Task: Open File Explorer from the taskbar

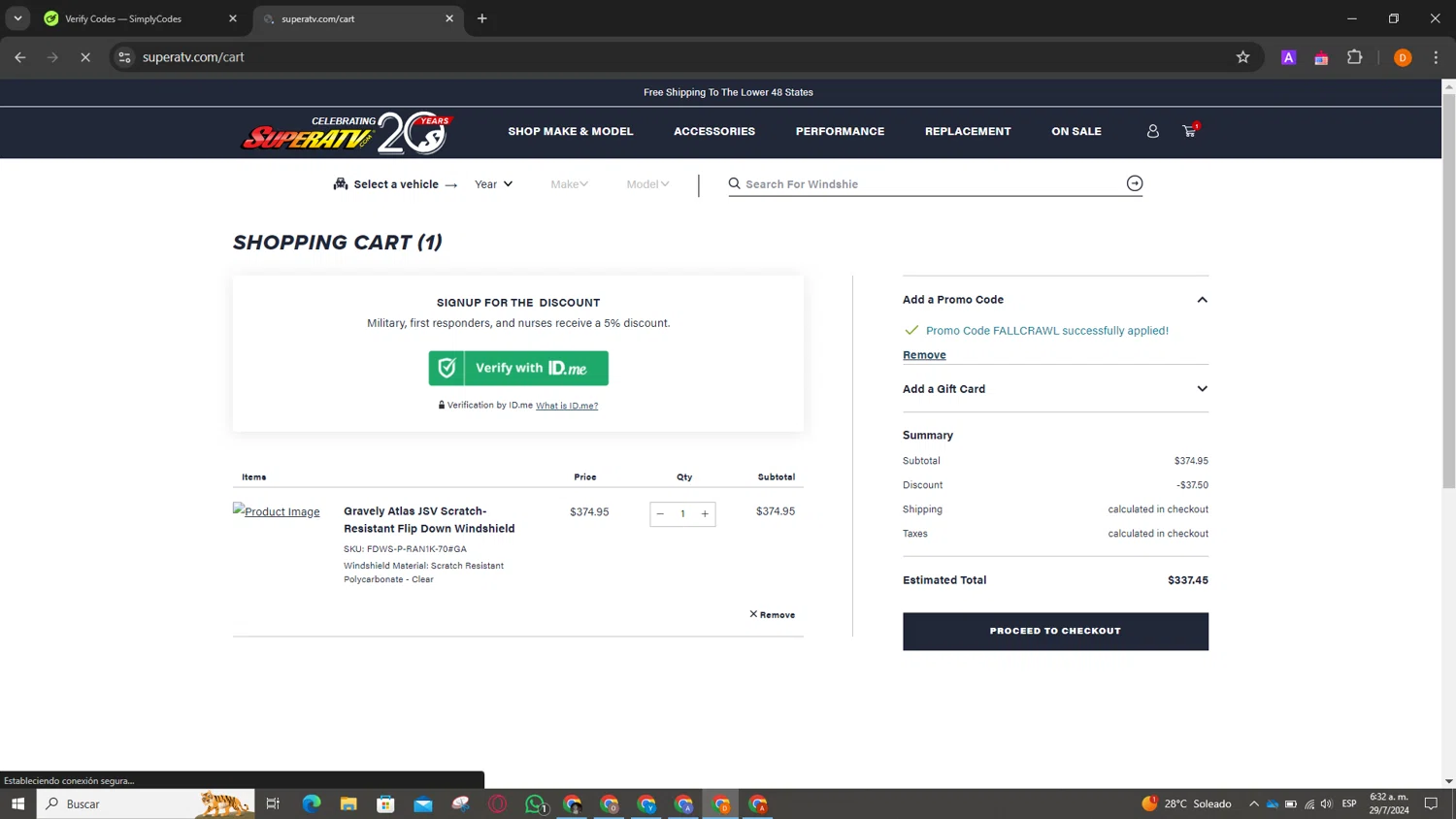Action: pos(348,803)
